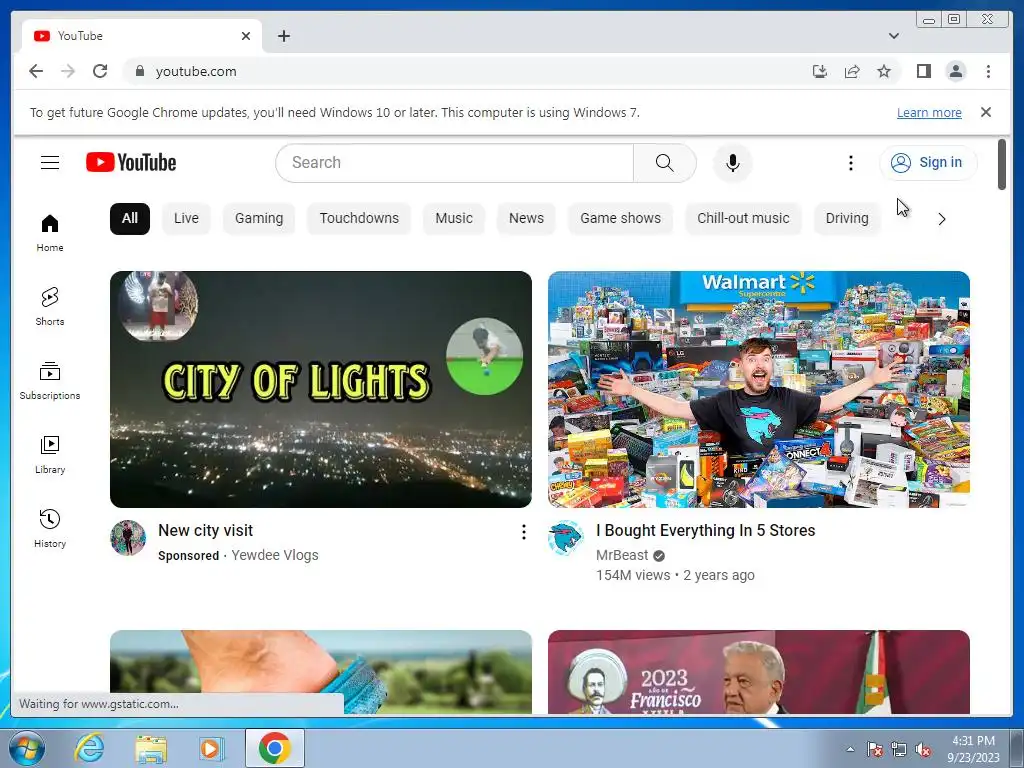This screenshot has height=768, width=1024.
Task: Click the Yewdee Vlogs channel name
Action: click(x=274, y=555)
